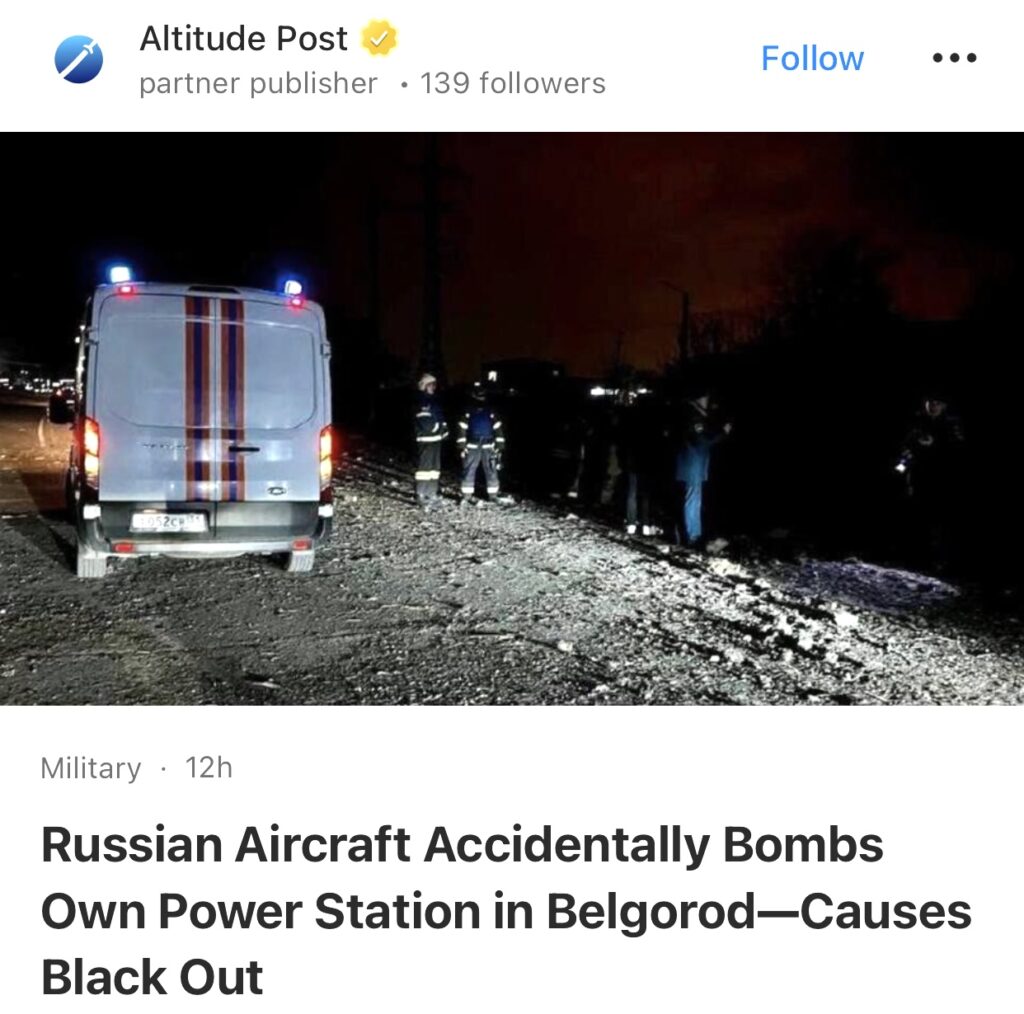Click the headline line 'Own Power Station in Belgorod'
1024x1014 pixels.
point(398,911)
